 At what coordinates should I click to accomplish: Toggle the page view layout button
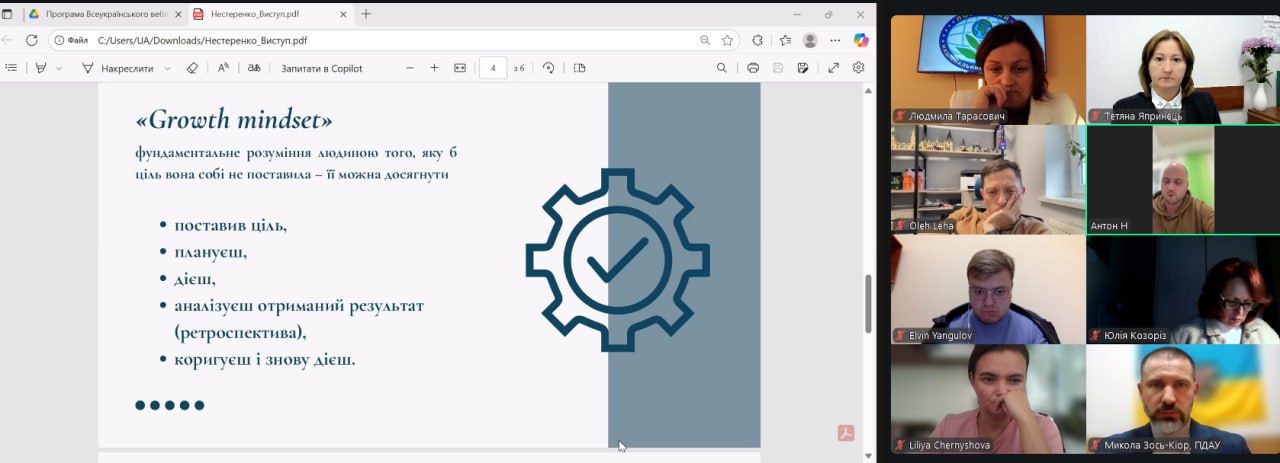[579, 68]
